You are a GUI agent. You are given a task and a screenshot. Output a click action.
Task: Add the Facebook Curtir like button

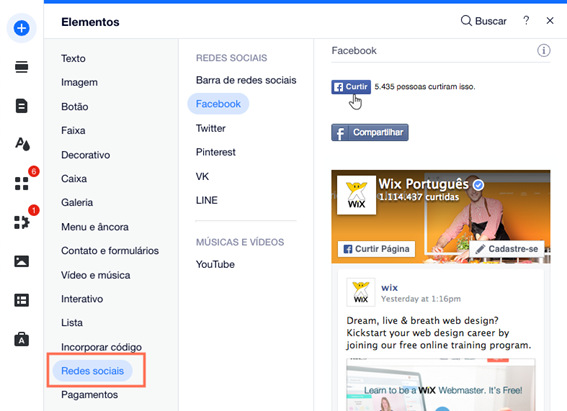click(x=351, y=87)
